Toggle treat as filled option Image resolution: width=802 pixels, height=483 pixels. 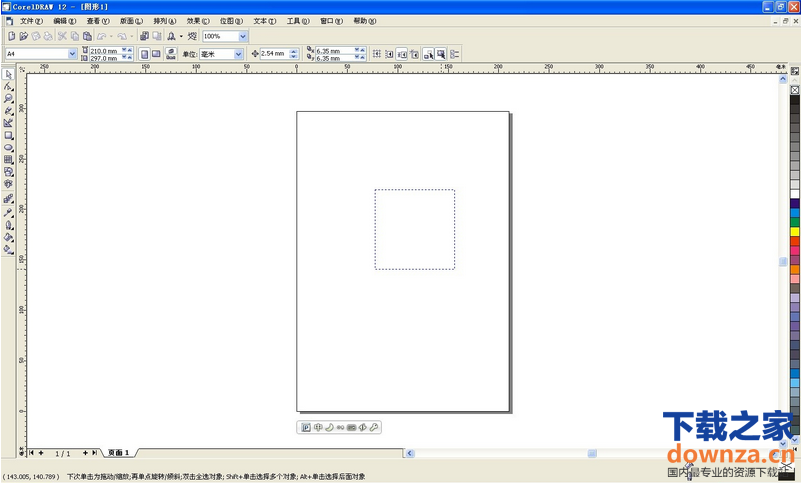[441, 54]
